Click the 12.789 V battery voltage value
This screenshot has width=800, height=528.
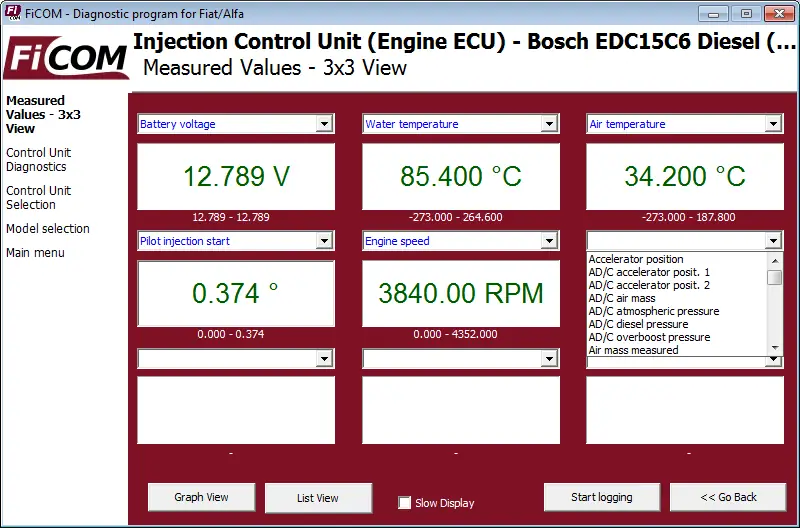236,177
